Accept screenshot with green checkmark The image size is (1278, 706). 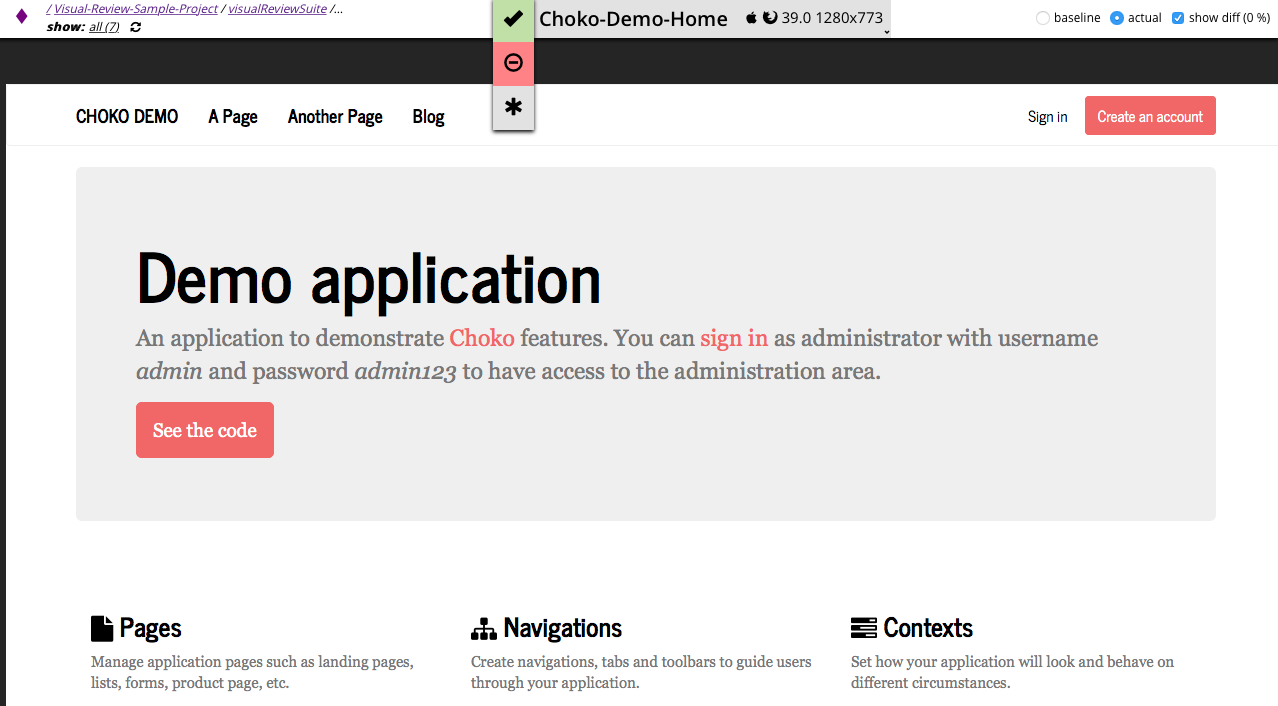pyautogui.click(x=513, y=19)
